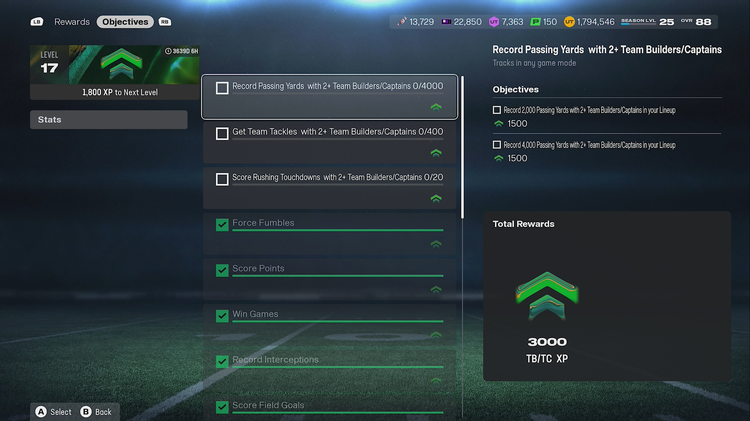Click the purple UT points icon

[x=494, y=22]
